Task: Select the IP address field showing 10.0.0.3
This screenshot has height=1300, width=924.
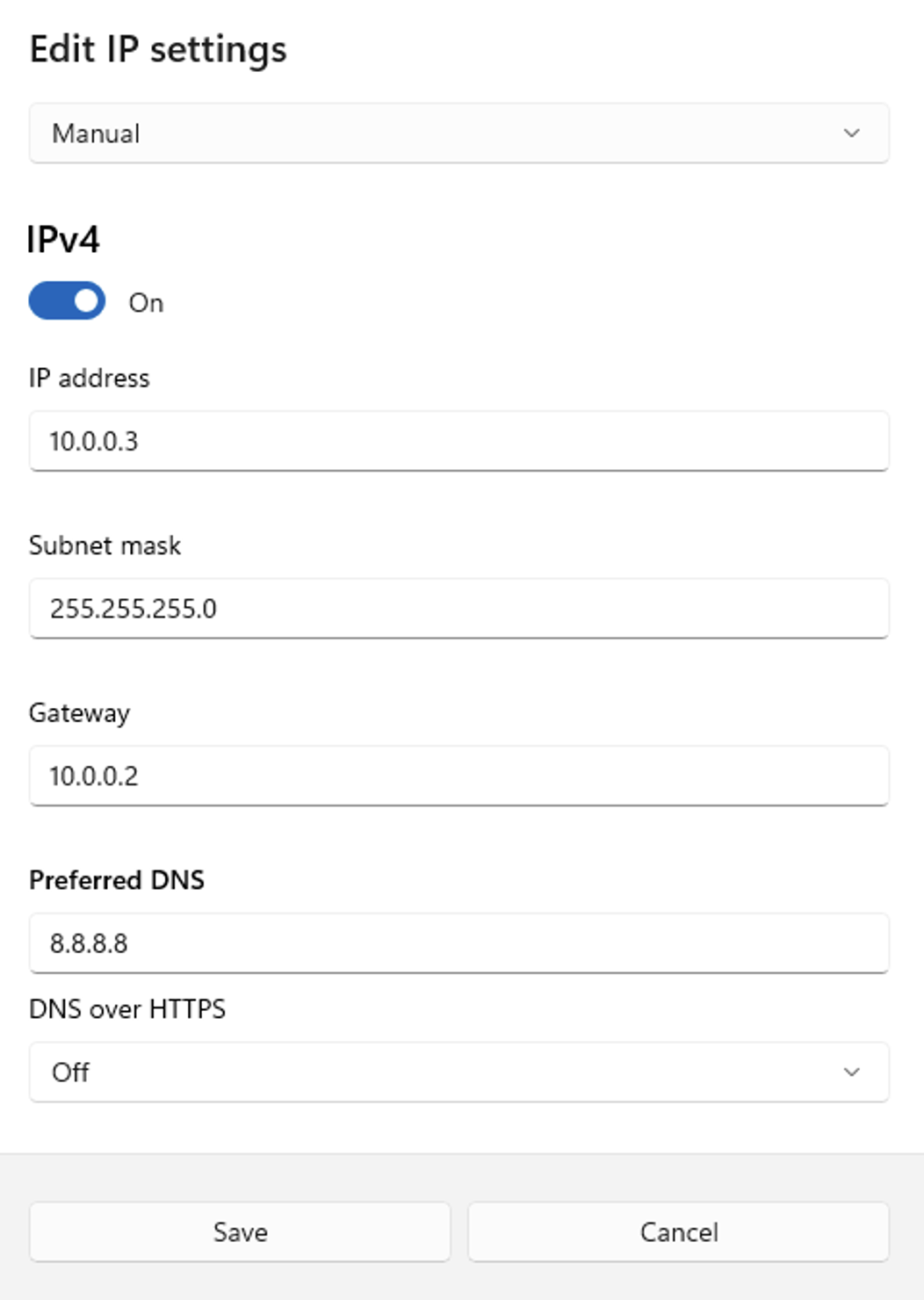Action: [459, 441]
